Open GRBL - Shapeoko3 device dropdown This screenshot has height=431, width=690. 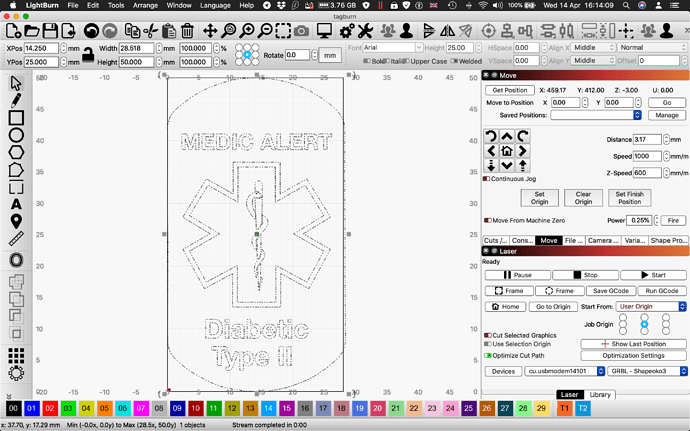click(x=647, y=371)
